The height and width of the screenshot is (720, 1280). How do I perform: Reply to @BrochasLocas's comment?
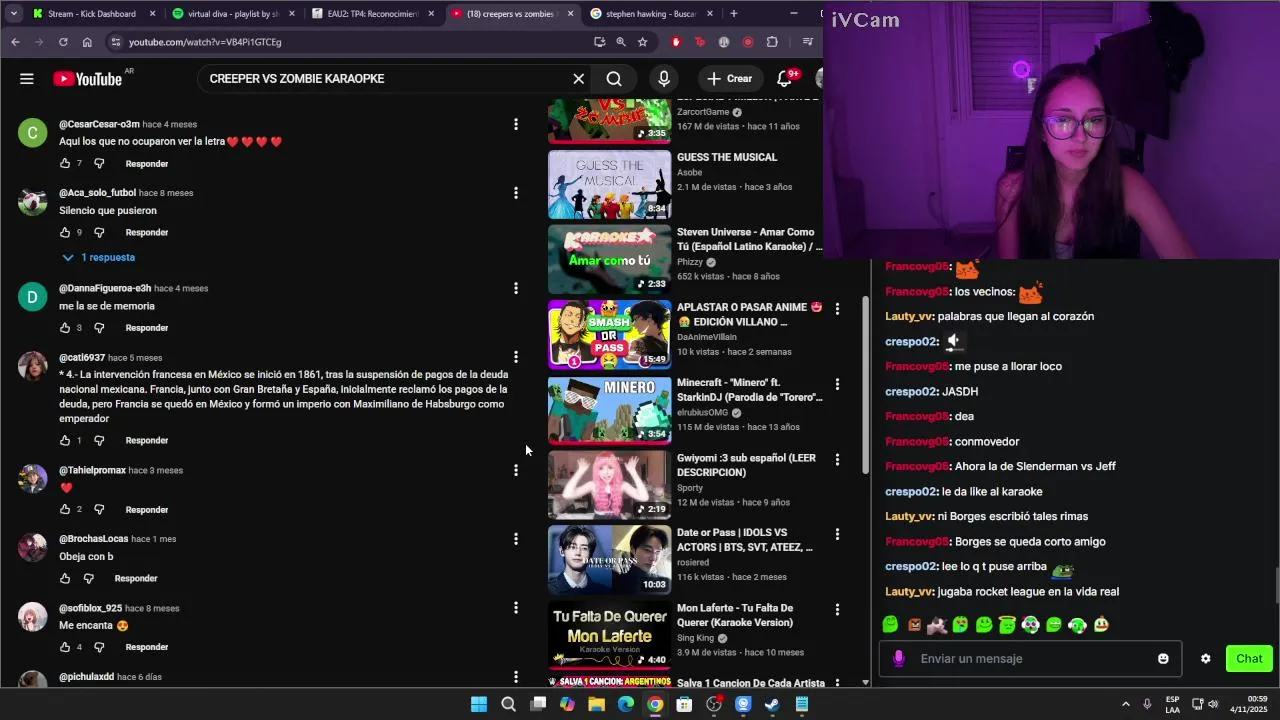(x=136, y=579)
